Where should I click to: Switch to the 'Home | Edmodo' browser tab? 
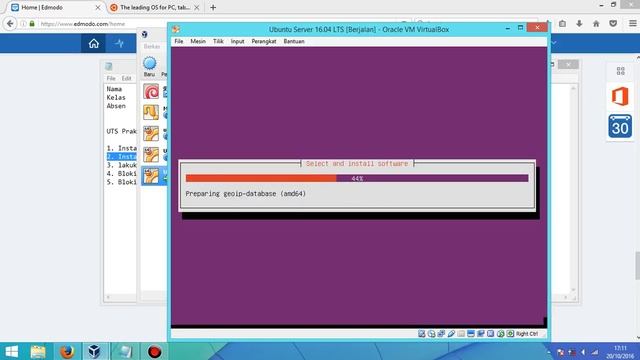tap(54, 7)
